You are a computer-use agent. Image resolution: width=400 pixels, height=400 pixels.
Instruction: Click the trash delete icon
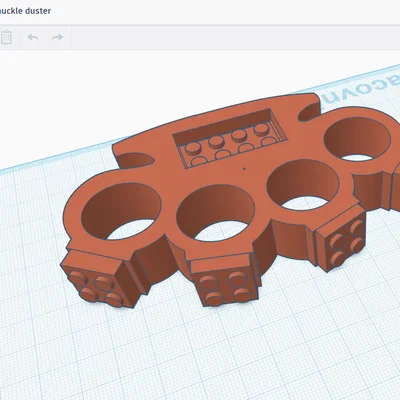pos(6,37)
